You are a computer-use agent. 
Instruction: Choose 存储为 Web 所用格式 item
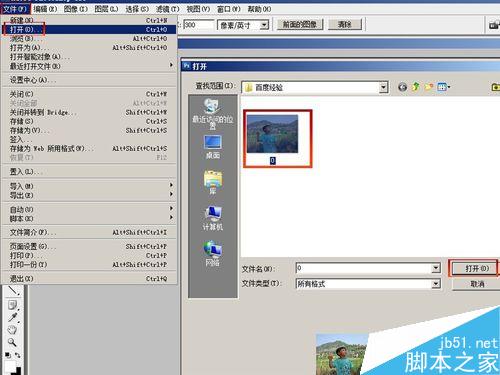click(89, 148)
